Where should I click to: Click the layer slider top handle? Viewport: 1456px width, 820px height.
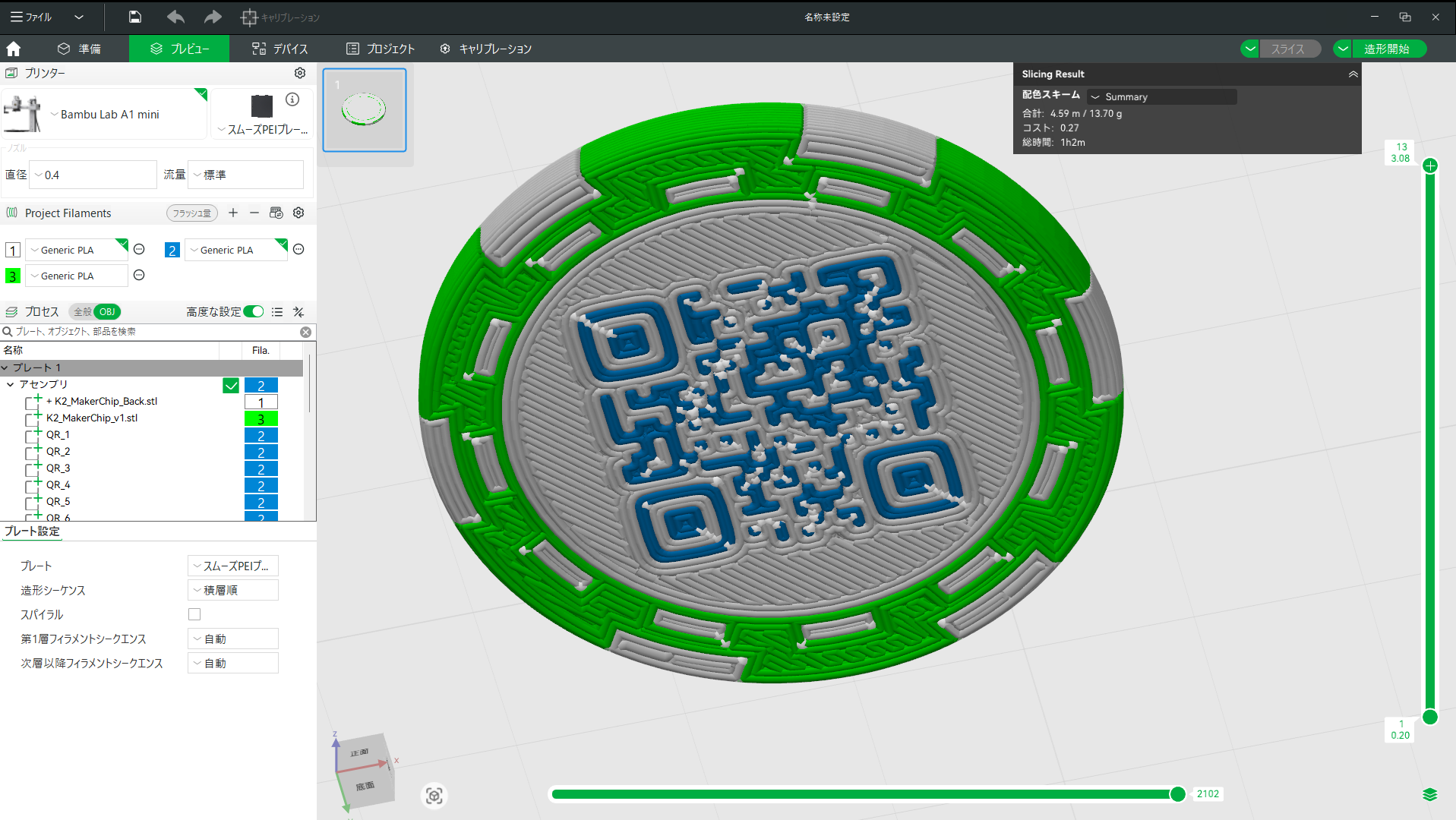(x=1430, y=166)
